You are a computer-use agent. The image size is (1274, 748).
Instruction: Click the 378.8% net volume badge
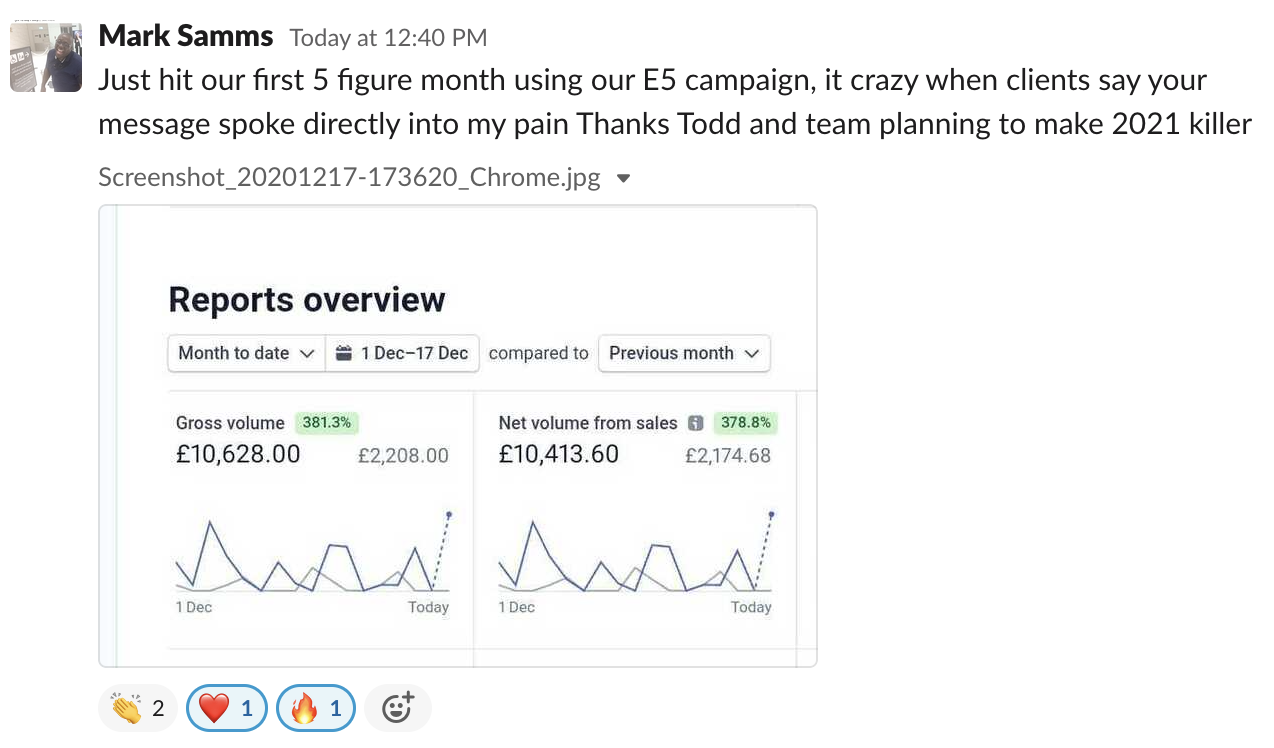click(x=745, y=423)
